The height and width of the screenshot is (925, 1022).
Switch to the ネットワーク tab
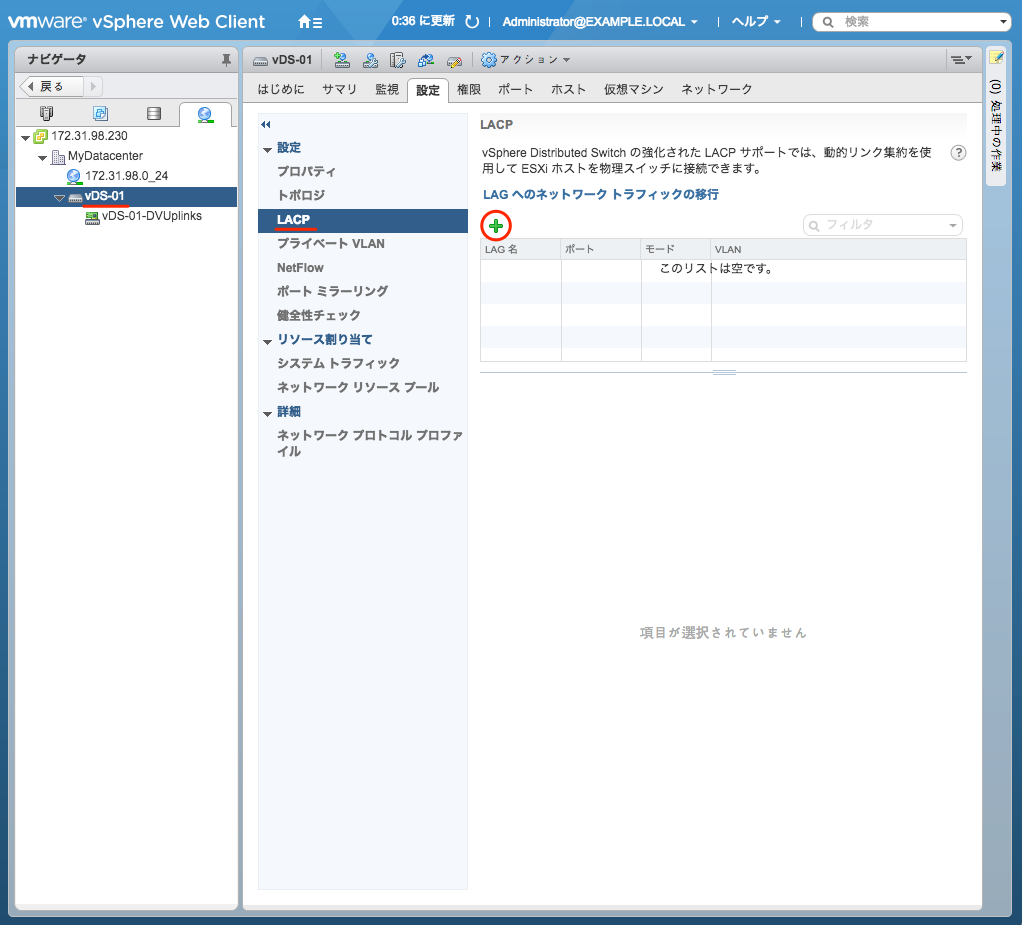(717, 89)
